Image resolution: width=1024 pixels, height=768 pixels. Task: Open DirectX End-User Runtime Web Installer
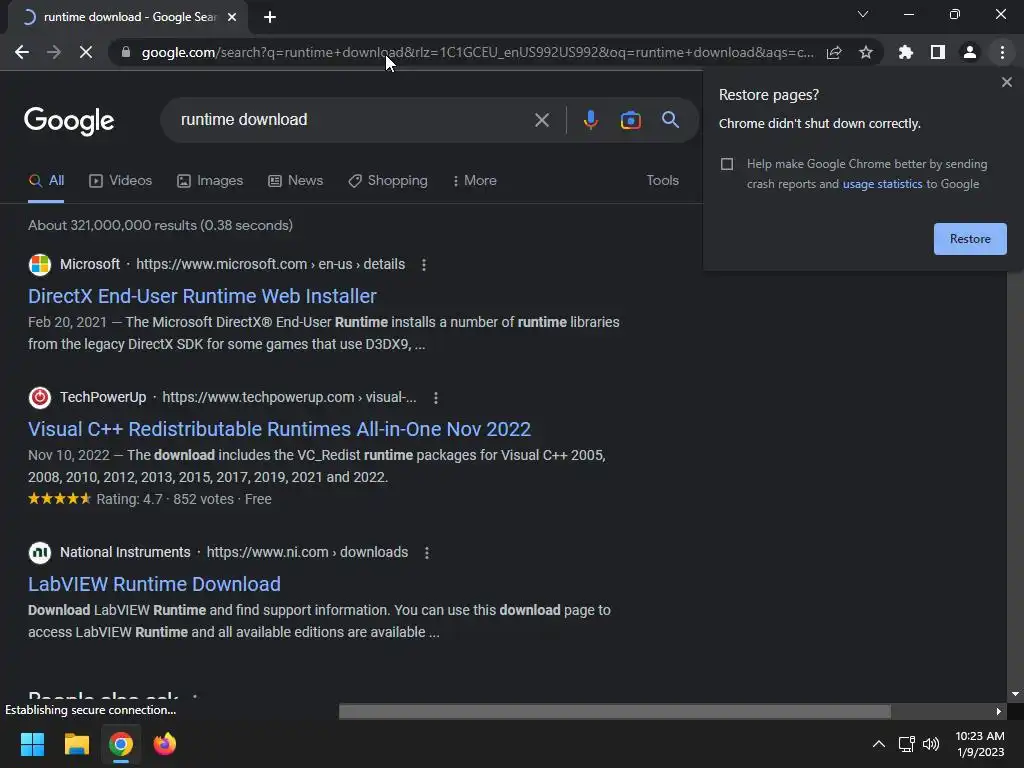[x=202, y=296]
